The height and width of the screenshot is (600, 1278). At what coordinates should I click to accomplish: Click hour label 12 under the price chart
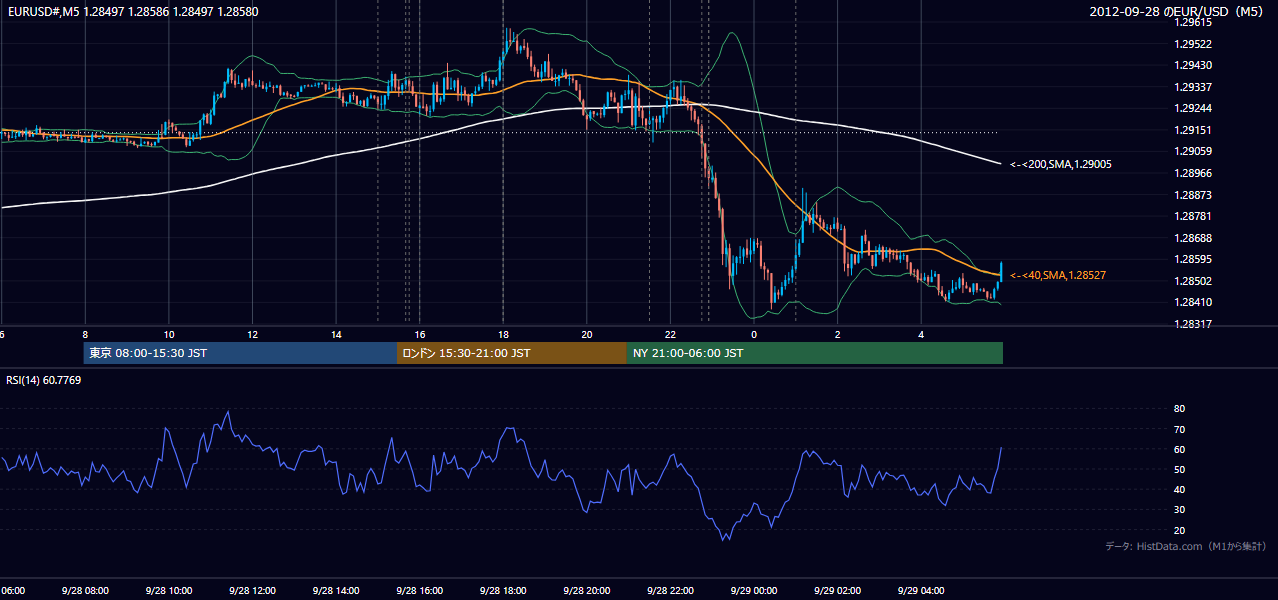point(253,334)
